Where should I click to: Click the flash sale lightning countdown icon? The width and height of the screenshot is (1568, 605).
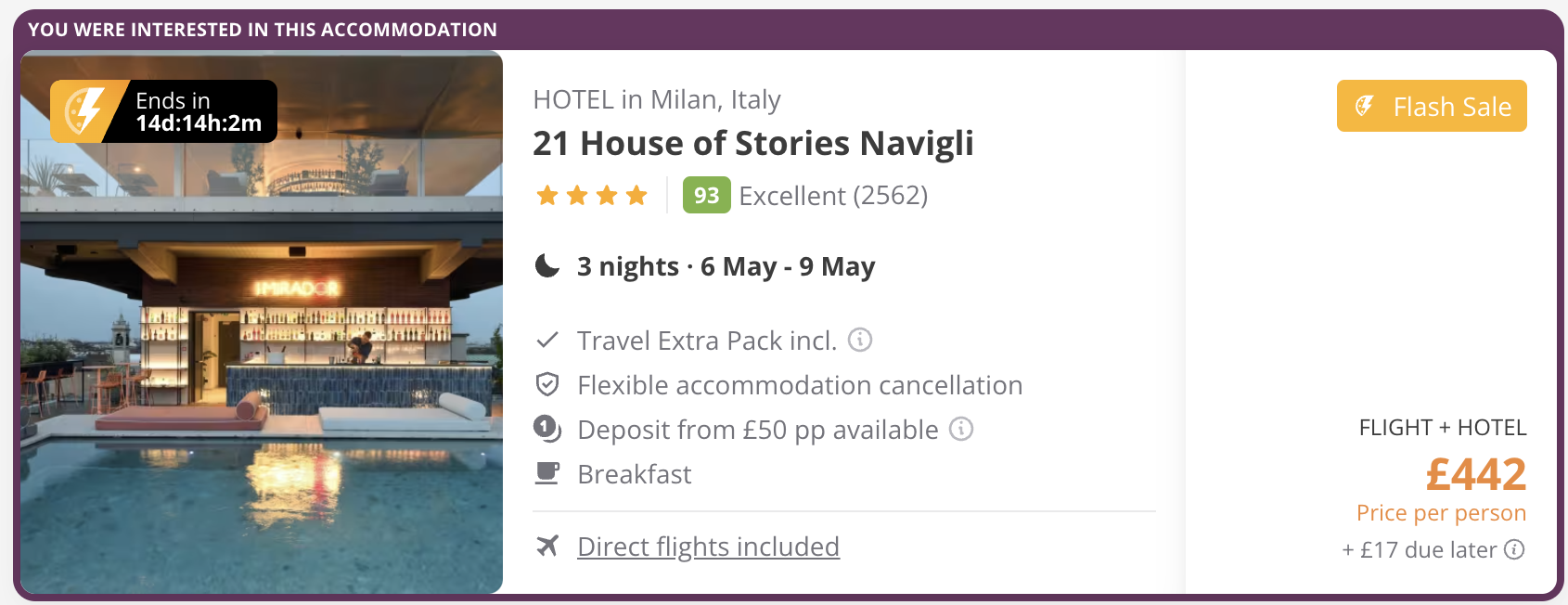(84, 111)
